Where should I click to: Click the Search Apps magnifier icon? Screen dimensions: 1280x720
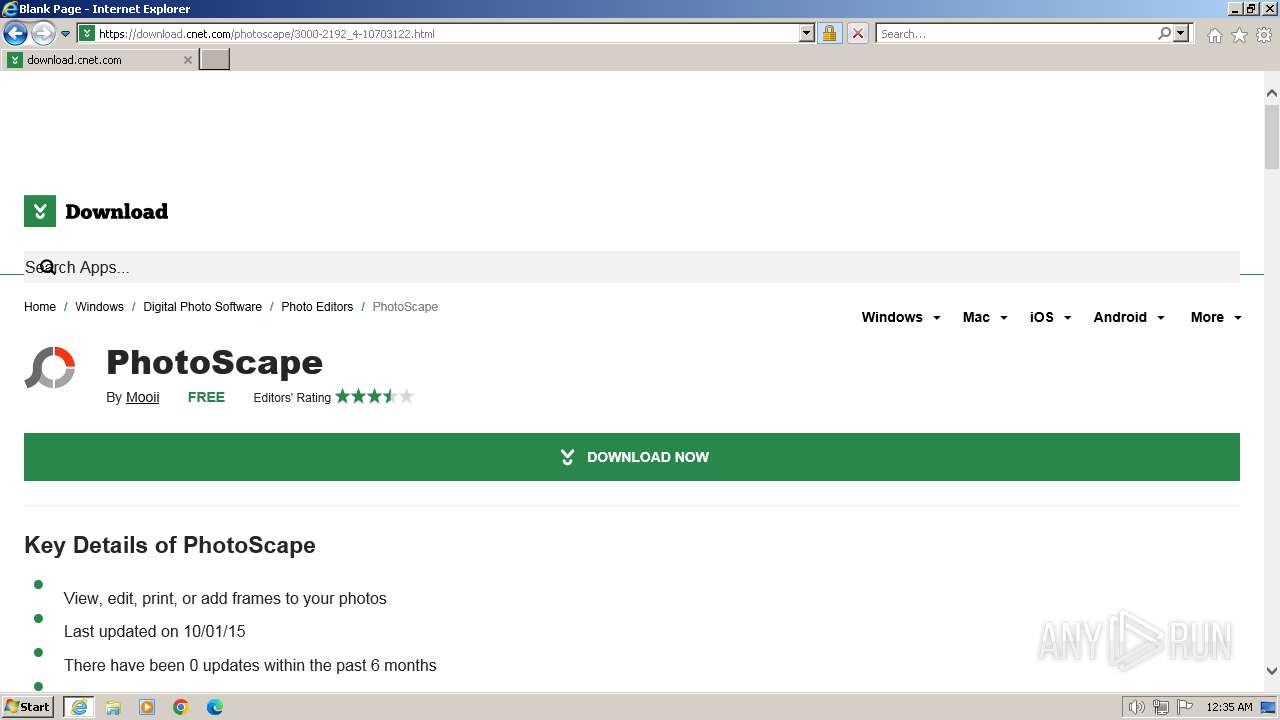47,267
